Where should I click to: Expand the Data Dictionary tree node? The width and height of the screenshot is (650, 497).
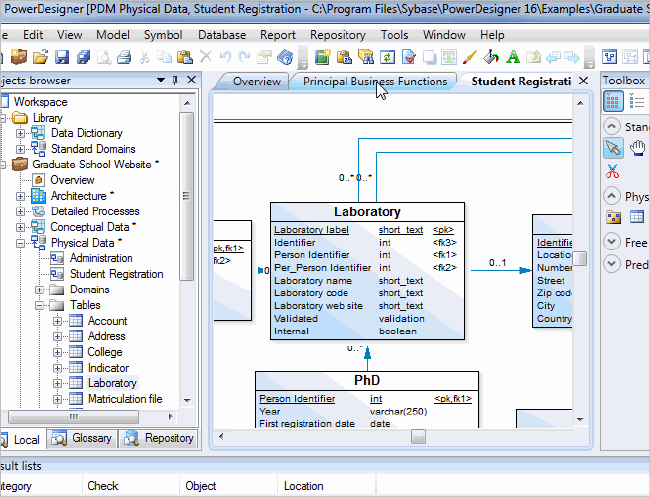[20, 133]
